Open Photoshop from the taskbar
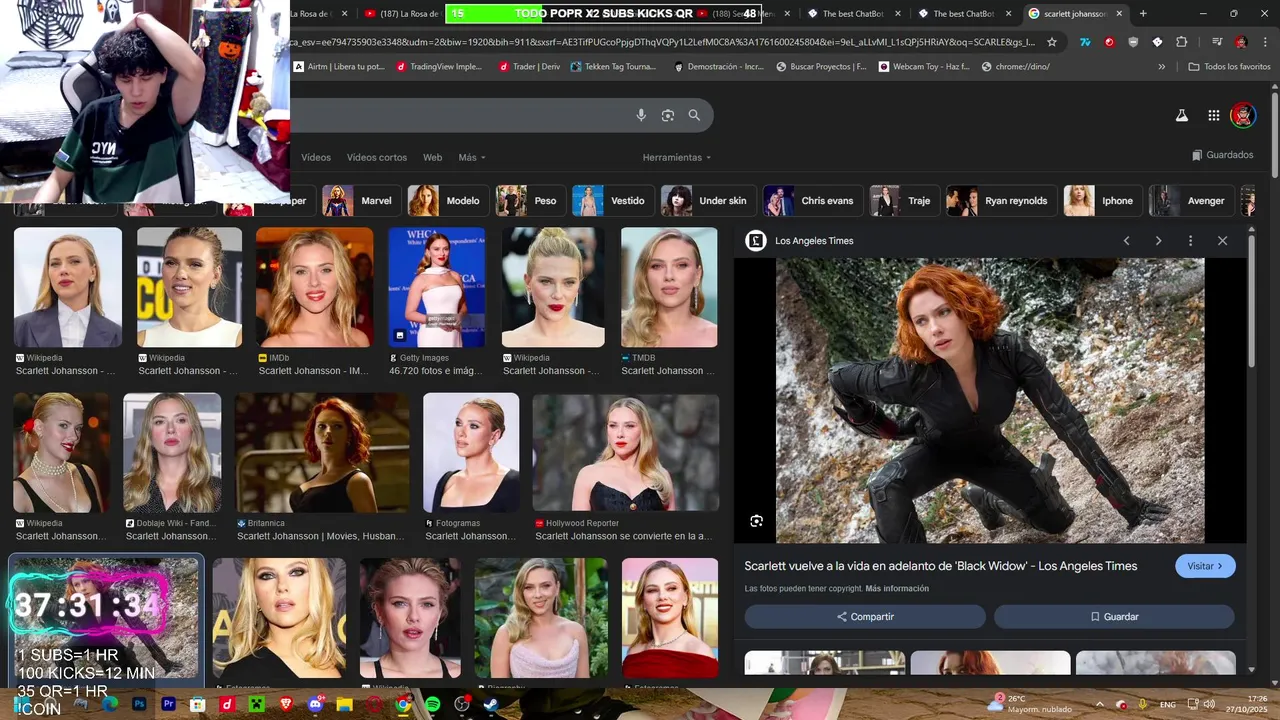The image size is (1280, 720). 139,704
